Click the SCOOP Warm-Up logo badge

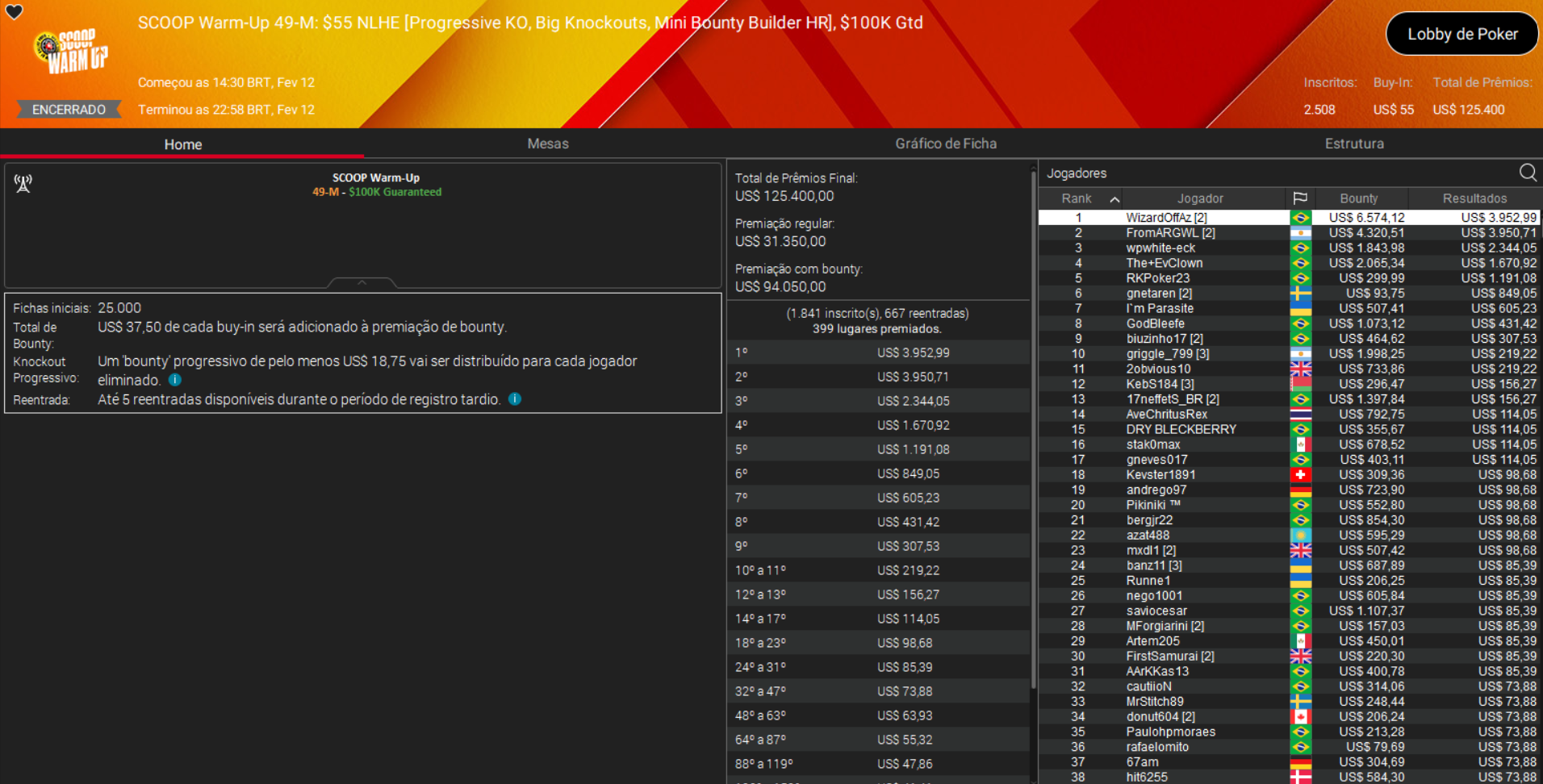69,50
